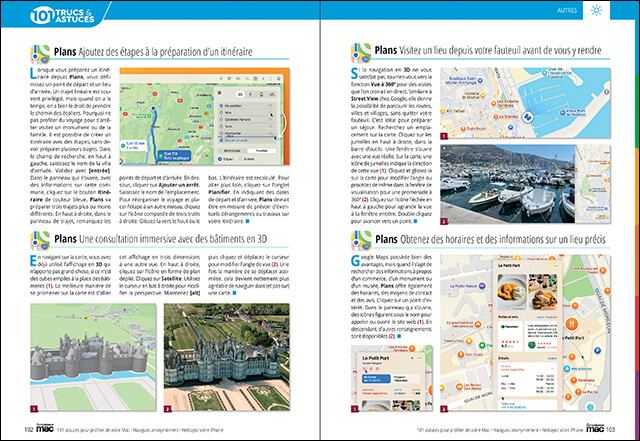The width and height of the screenshot is (640, 441).
Task: Select the cycling mode icon in itinerary panel
Action: tap(272, 94)
